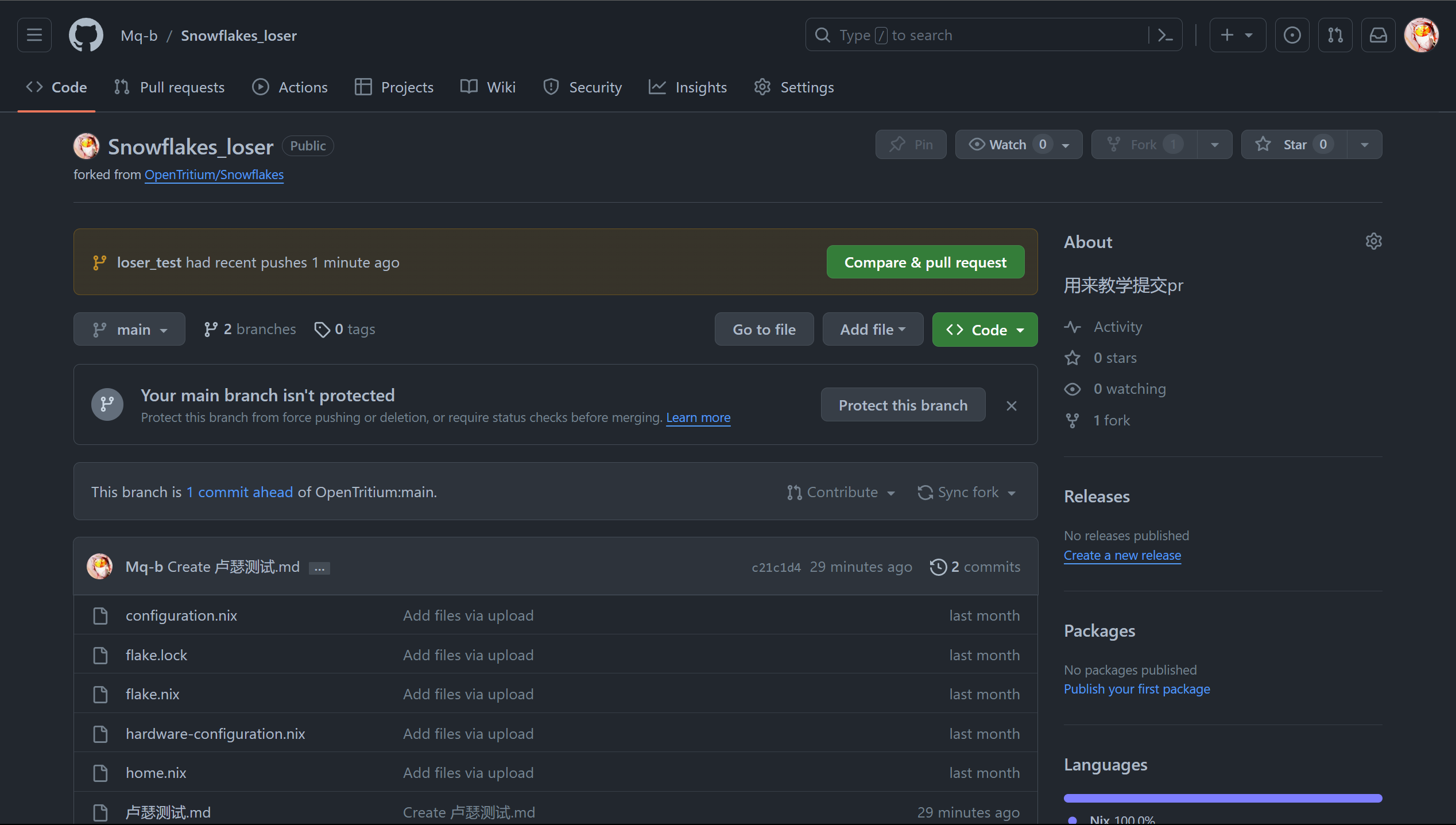1456x825 pixels.
Task: Switch to the Code tab
Action: coord(56,87)
